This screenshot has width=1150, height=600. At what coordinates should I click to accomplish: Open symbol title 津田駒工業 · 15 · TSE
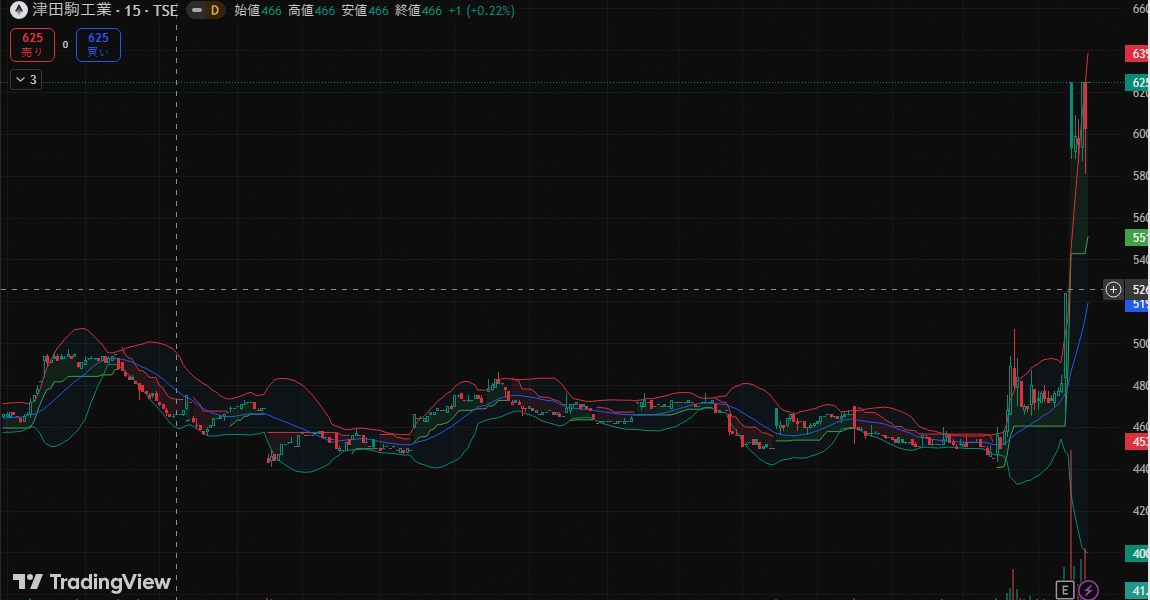(105, 10)
